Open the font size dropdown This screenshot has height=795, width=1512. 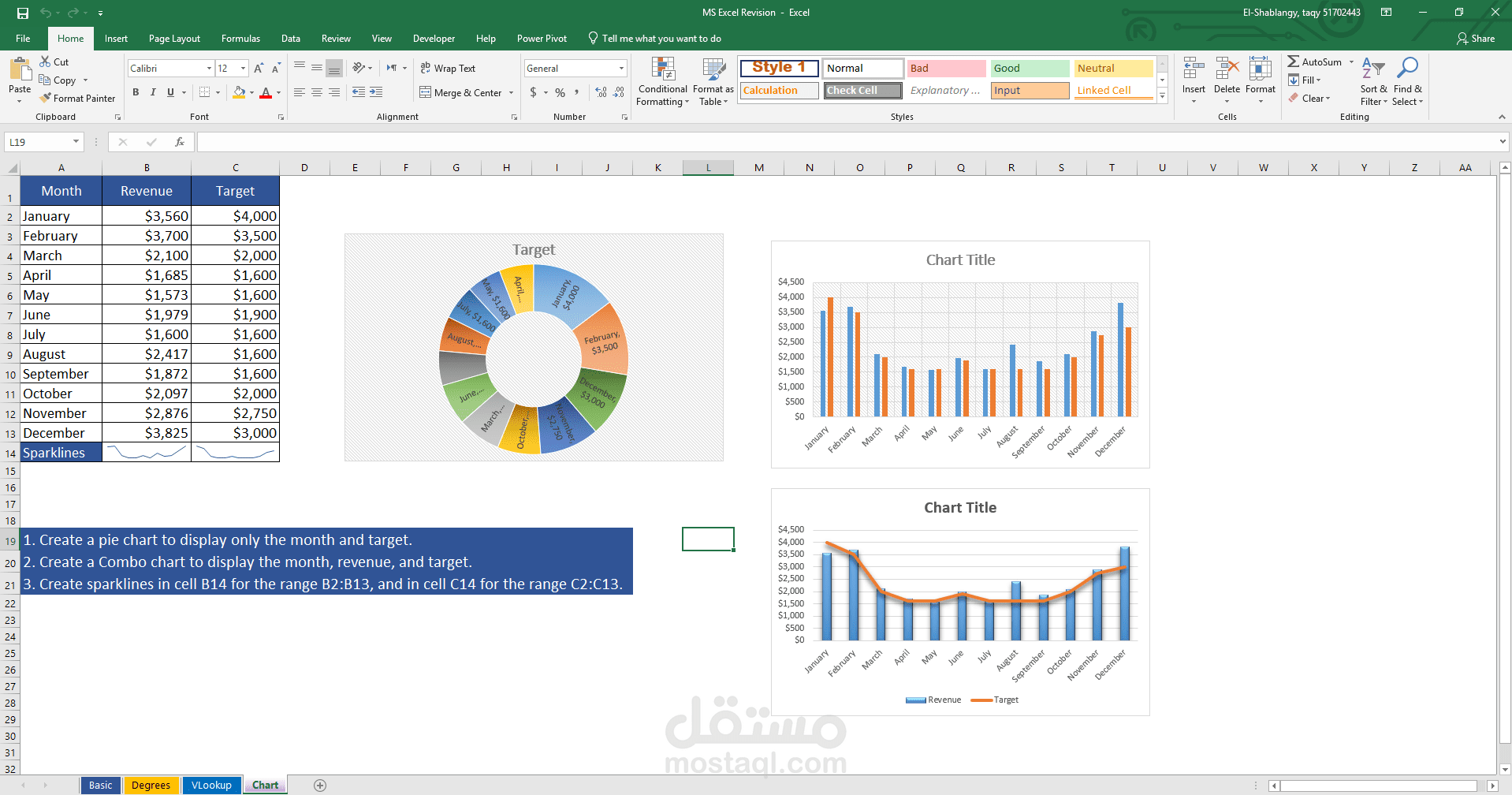coord(243,69)
